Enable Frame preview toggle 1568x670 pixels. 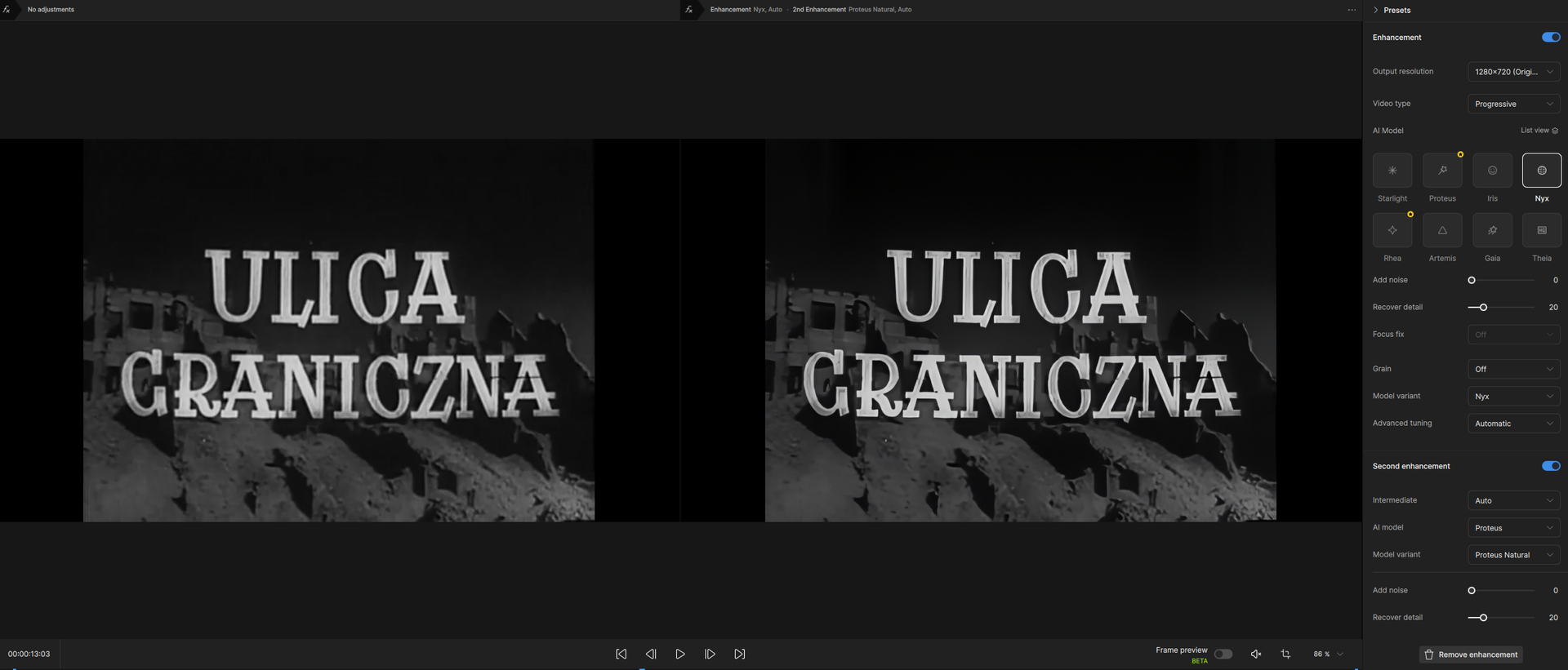coord(1223,654)
